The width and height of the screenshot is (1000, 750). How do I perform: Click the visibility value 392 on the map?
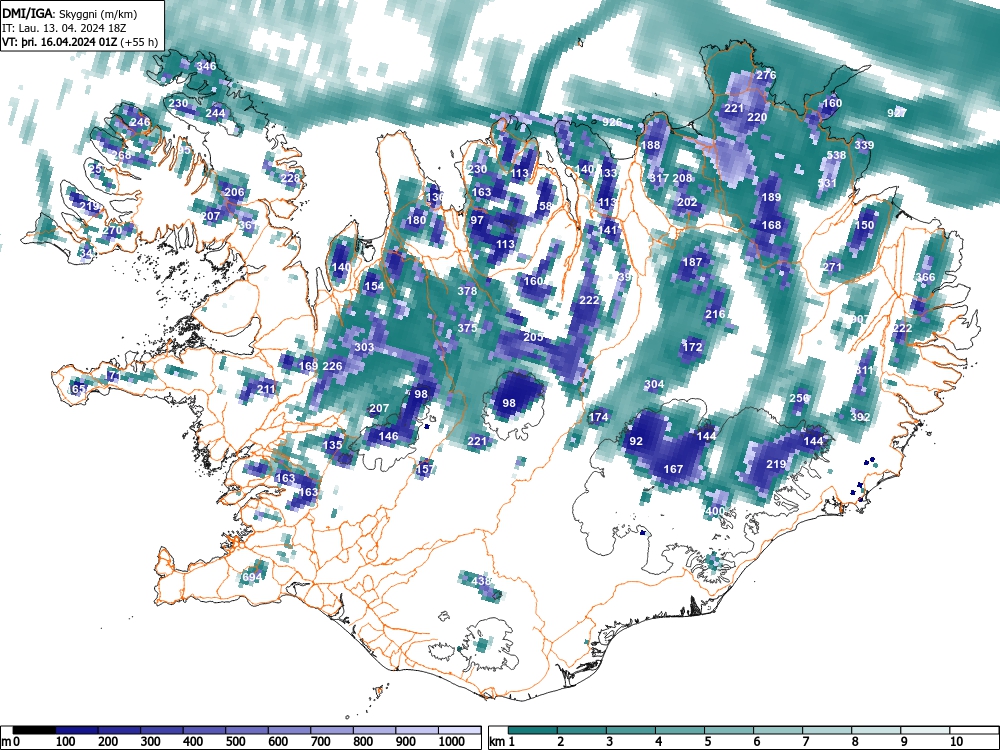coord(860,417)
